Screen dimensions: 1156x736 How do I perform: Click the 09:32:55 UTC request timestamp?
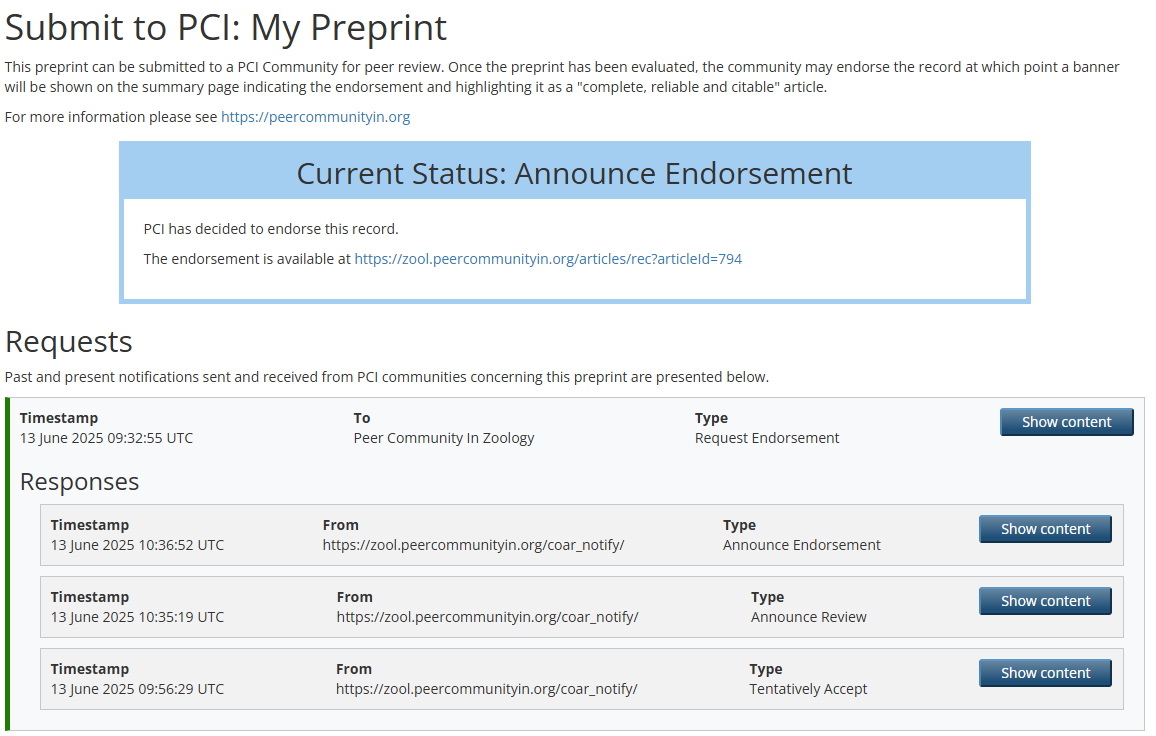coord(106,438)
